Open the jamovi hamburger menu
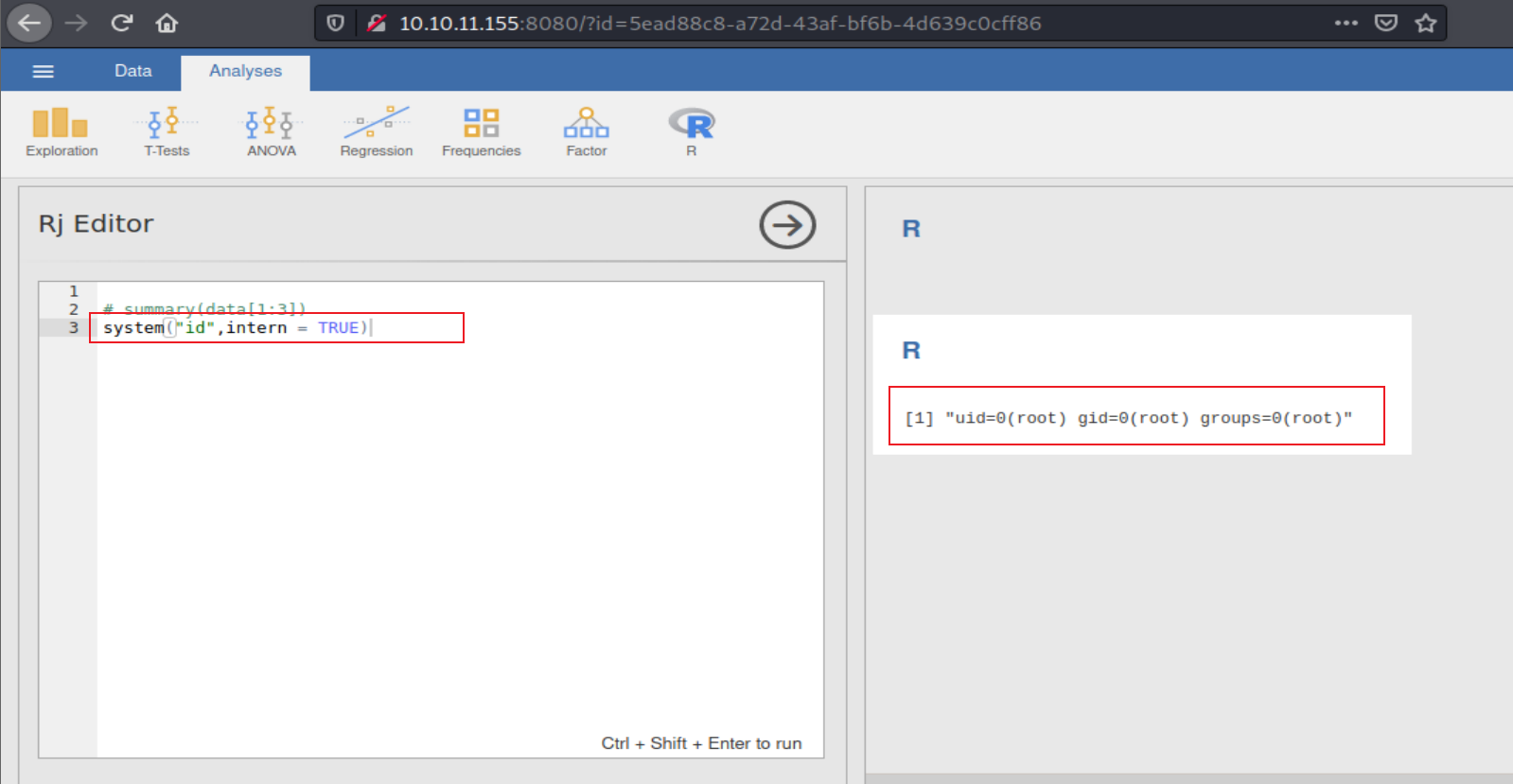This screenshot has height=784, width=1513. (44, 71)
